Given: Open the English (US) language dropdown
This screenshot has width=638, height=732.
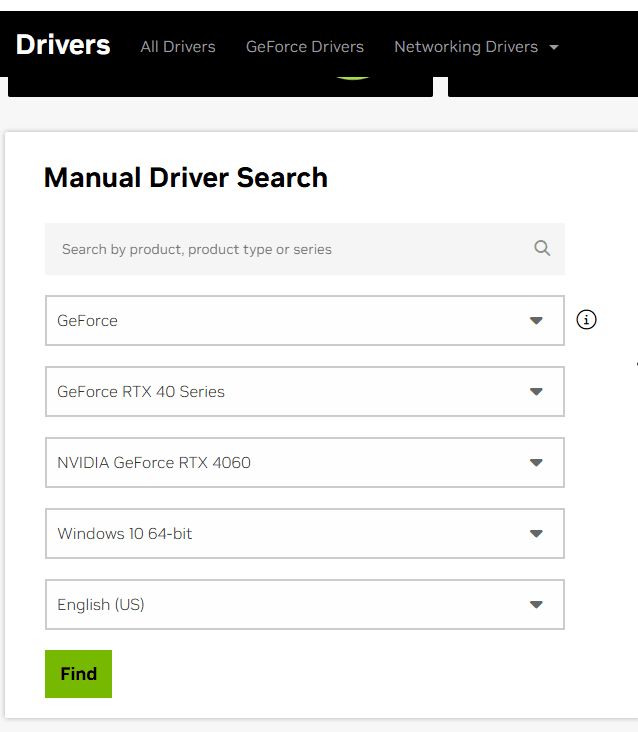Looking at the screenshot, I should click(x=290, y=605).
